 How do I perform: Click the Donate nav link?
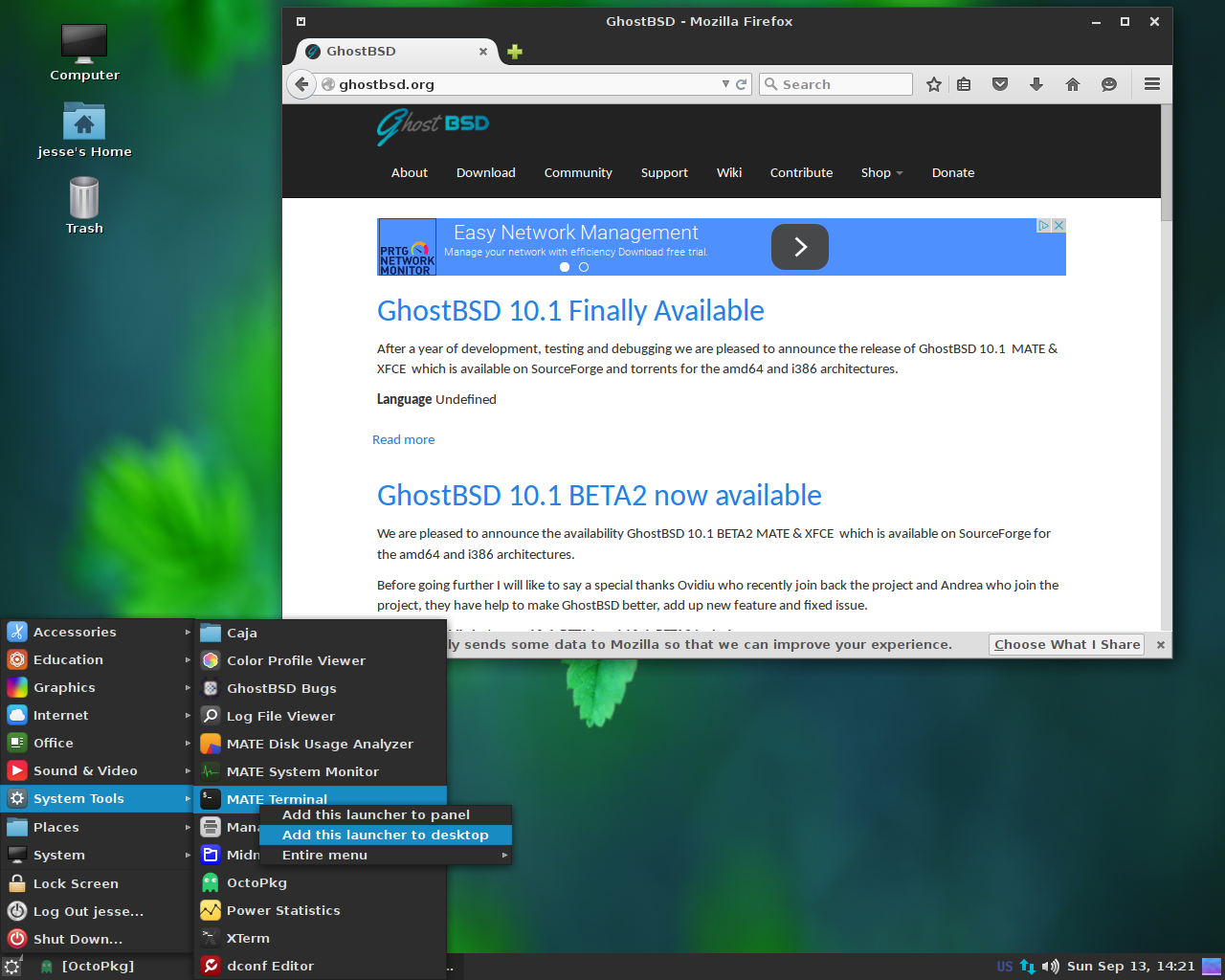[x=953, y=173]
